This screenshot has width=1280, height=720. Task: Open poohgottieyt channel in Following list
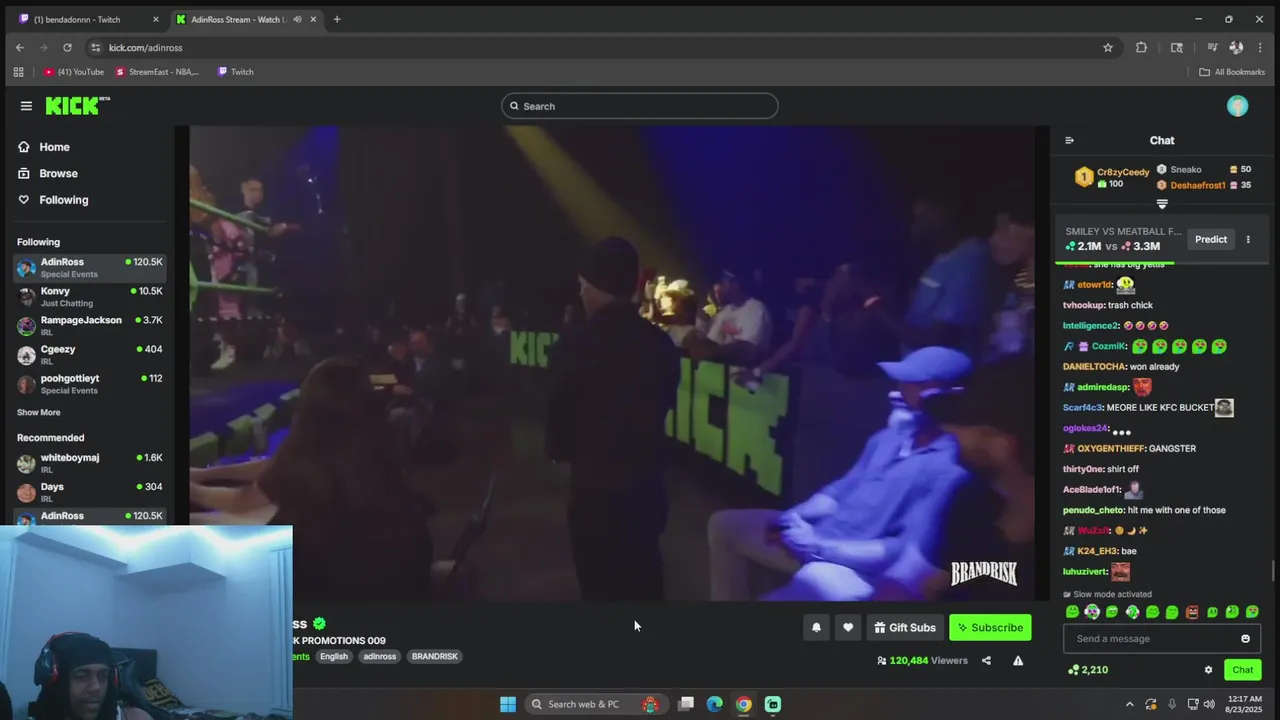pos(89,384)
